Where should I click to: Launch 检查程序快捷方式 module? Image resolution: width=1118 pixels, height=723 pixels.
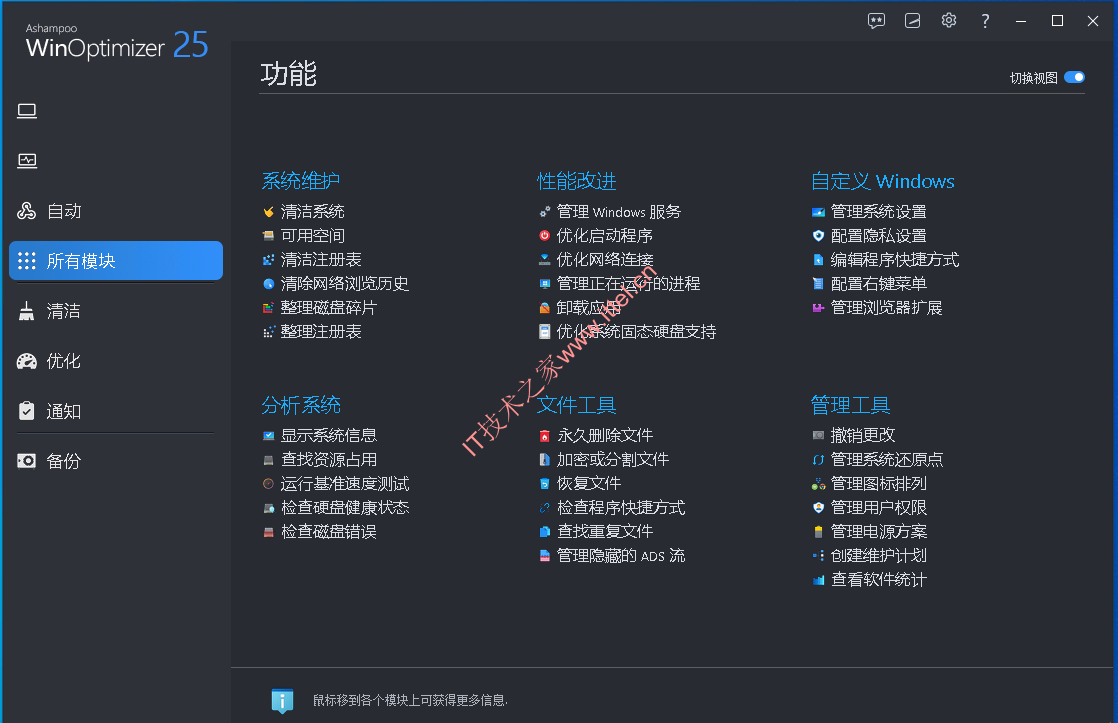coord(620,508)
